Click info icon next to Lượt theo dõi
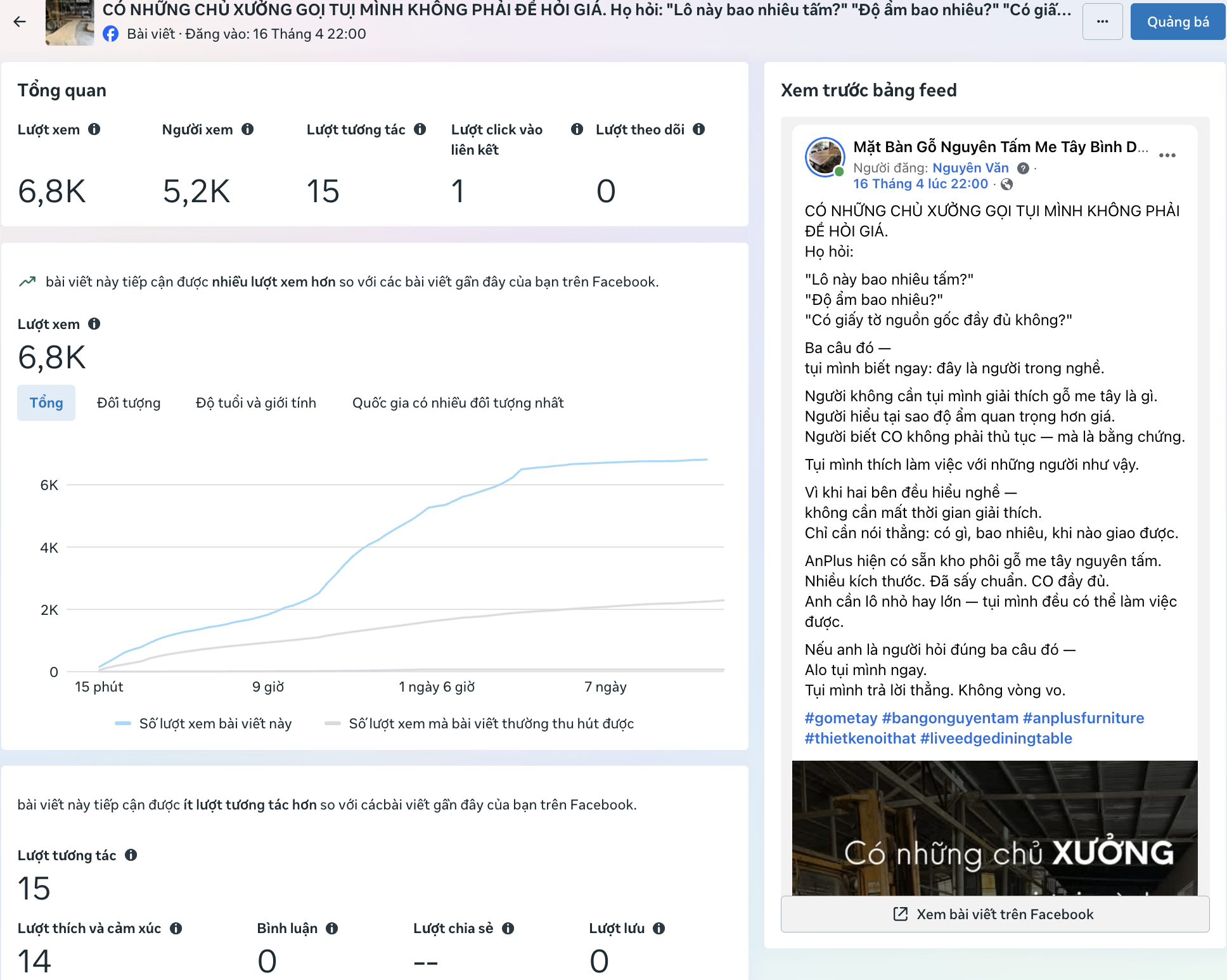 click(x=699, y=129)
